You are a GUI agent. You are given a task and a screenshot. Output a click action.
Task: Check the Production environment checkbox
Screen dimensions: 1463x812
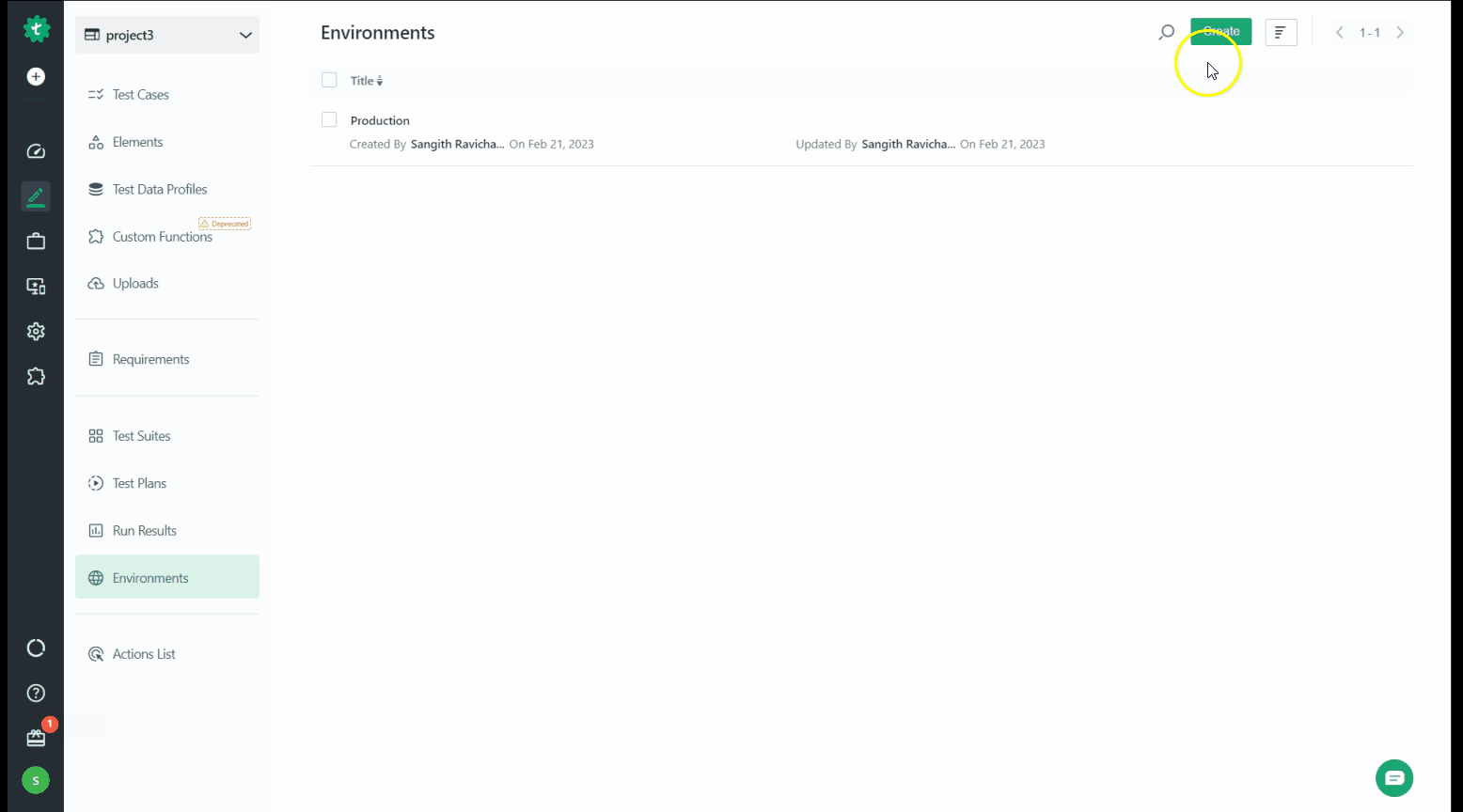(329, 119)
